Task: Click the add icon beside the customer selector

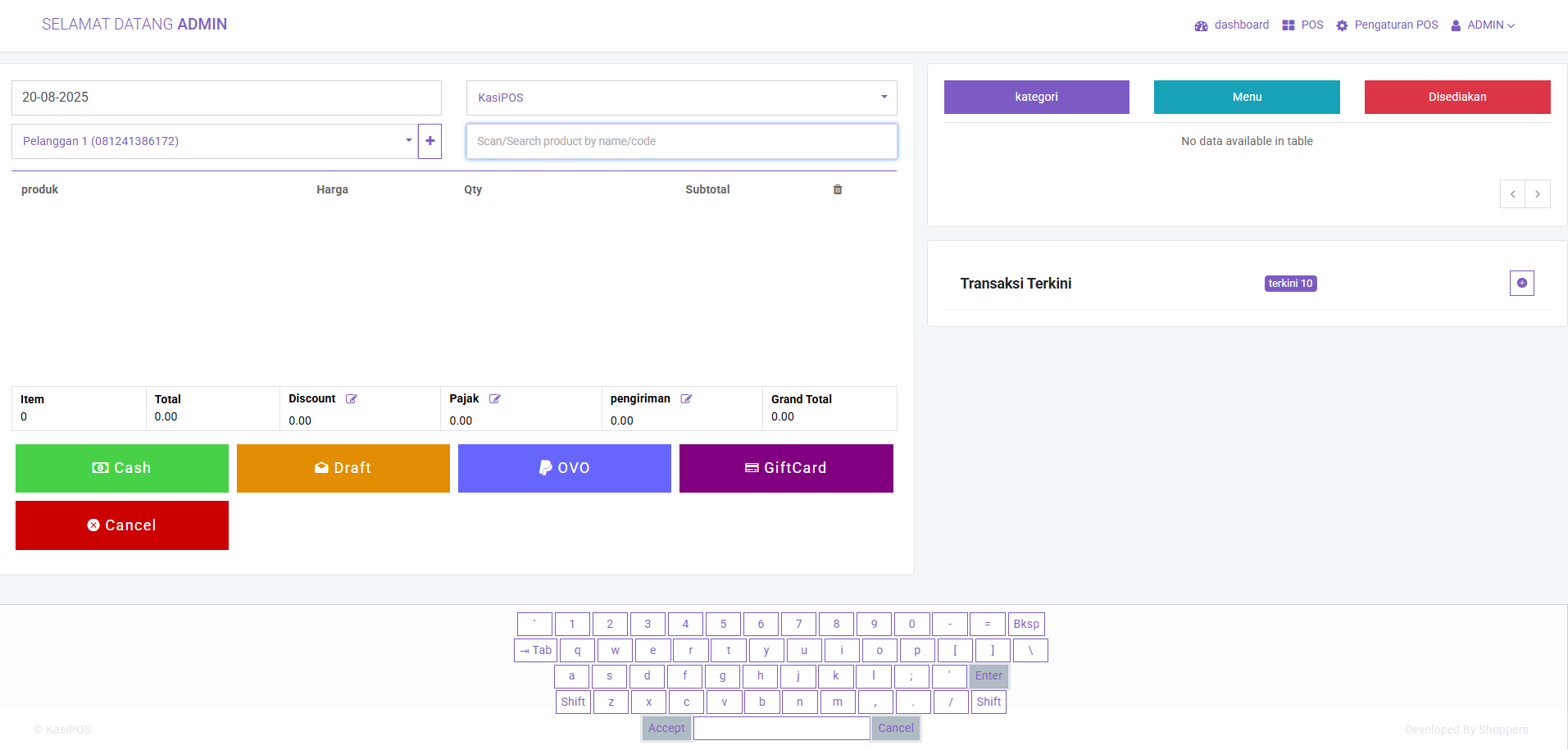Action: [x=429, y=141]
